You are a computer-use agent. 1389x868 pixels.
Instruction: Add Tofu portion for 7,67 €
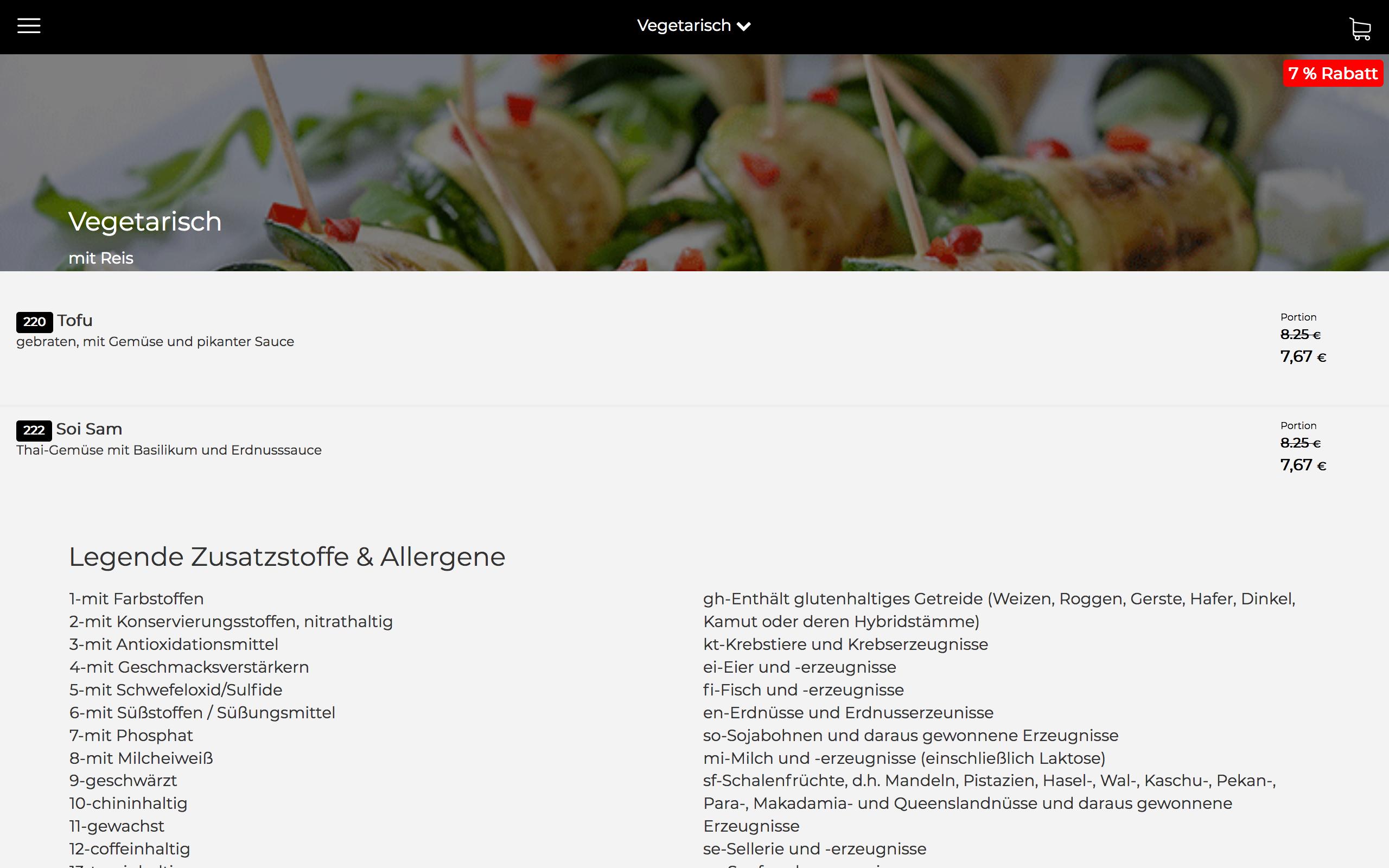[1303, 356]
